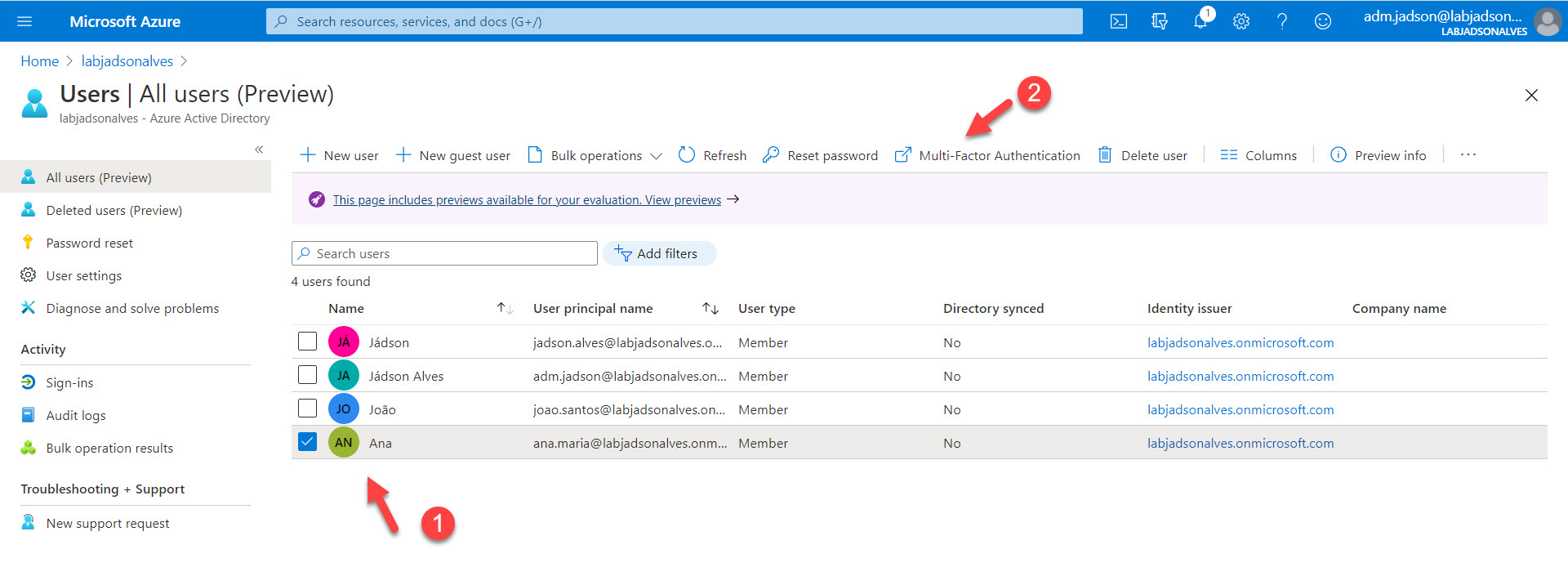Click the Microsoft Azure logo text
The width and height of the screenshot is (1568, 576).
(x=125, y=21)
